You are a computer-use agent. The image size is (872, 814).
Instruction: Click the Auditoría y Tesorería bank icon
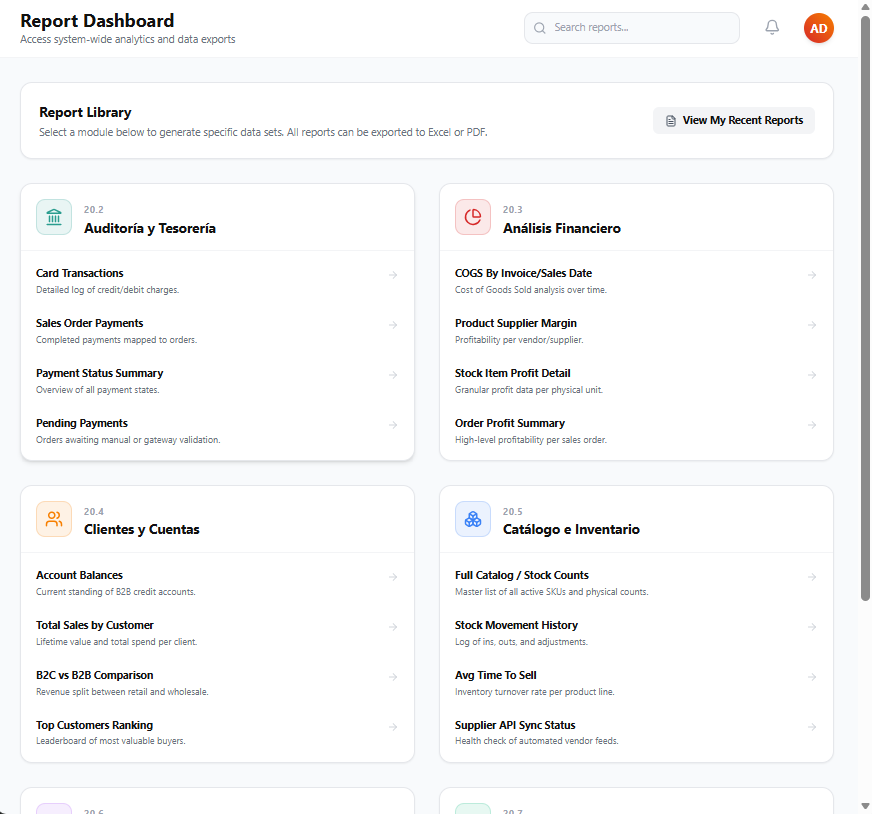[x=54, y=217]
